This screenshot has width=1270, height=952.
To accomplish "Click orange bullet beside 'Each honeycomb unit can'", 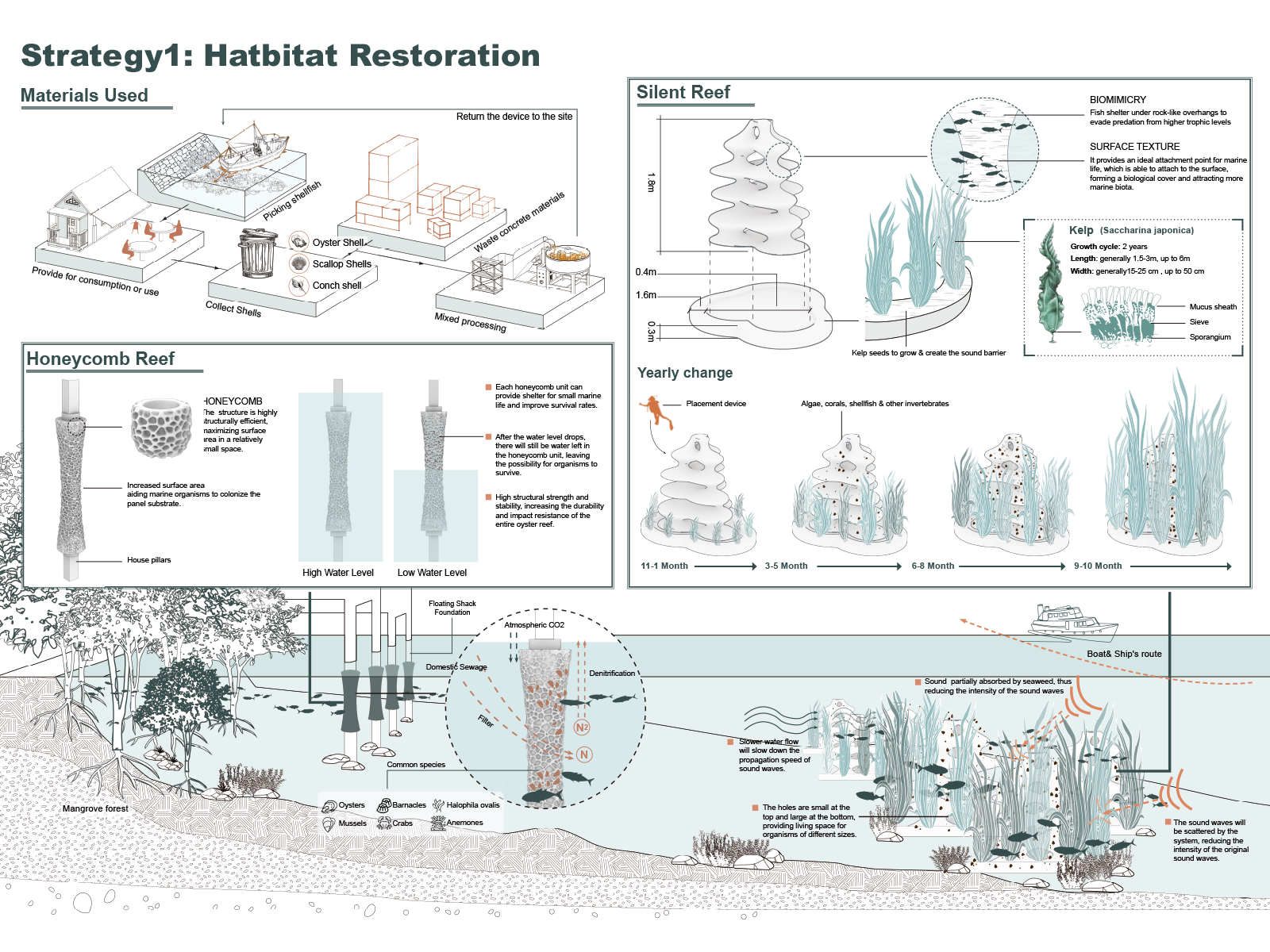I will [x=489, y=387].
